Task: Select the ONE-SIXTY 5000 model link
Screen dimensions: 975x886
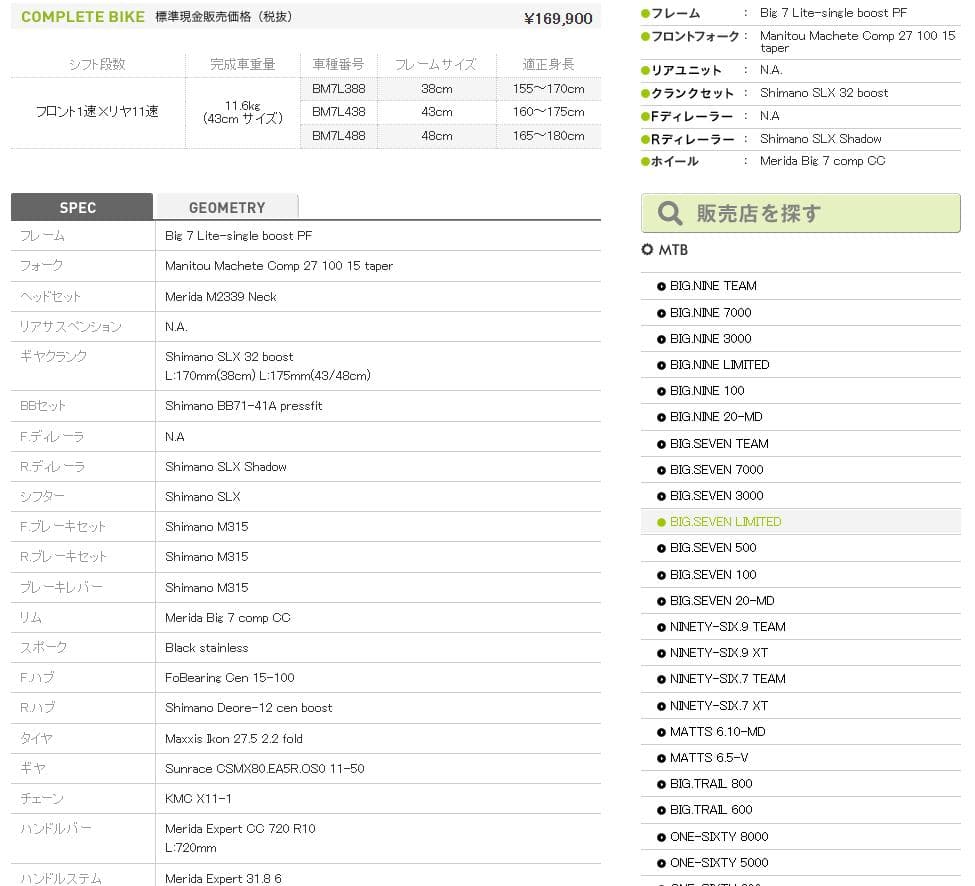Action: (x=719, y=862)
